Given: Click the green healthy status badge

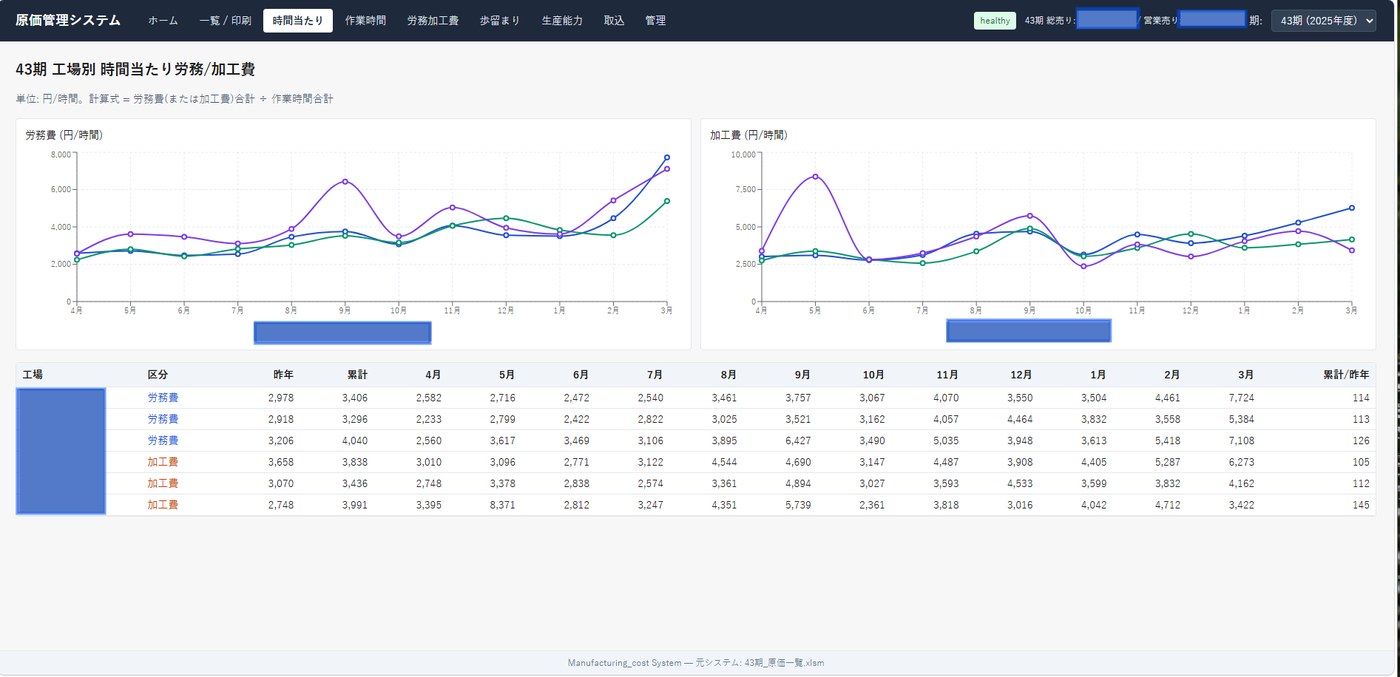Looking at the screenshot, I should pyautogui.click(x=995, y=20).
